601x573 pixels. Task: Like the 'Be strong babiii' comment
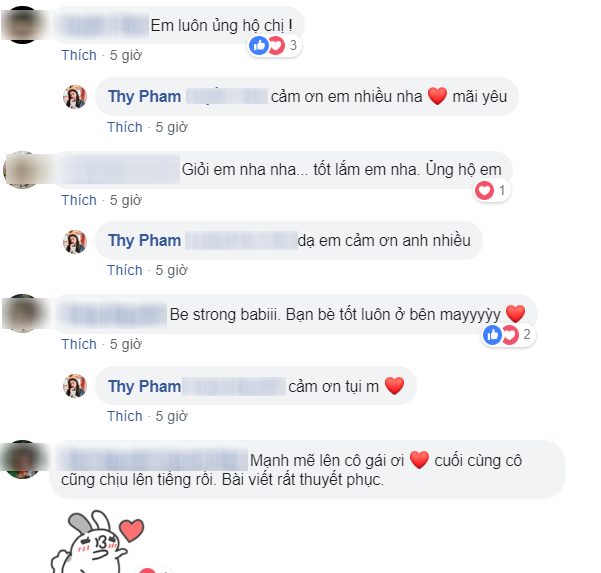pyautogui.click(x=79, y=344)
